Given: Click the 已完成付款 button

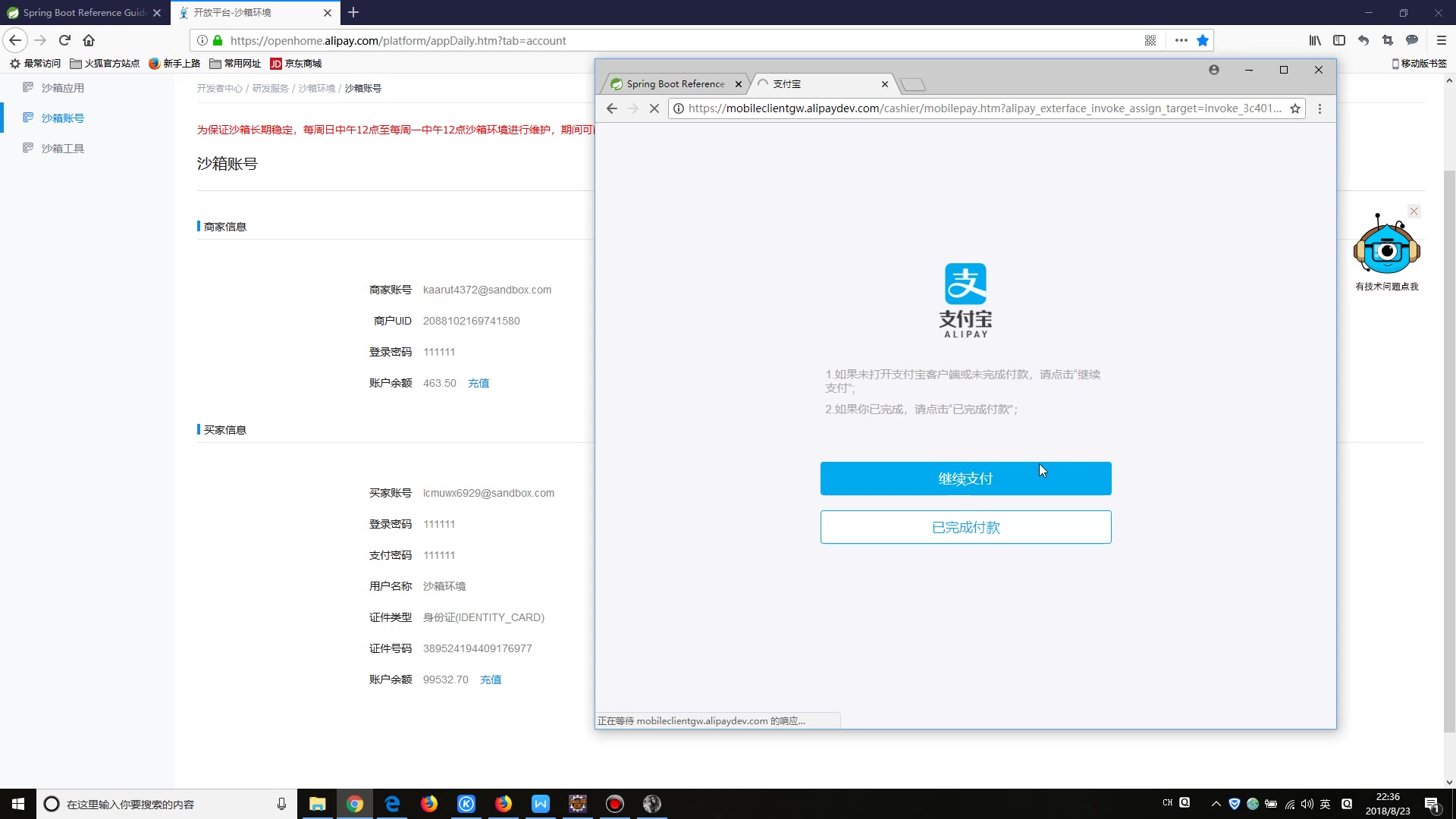Looking at the screenshot, I should (x=965, y=527).
